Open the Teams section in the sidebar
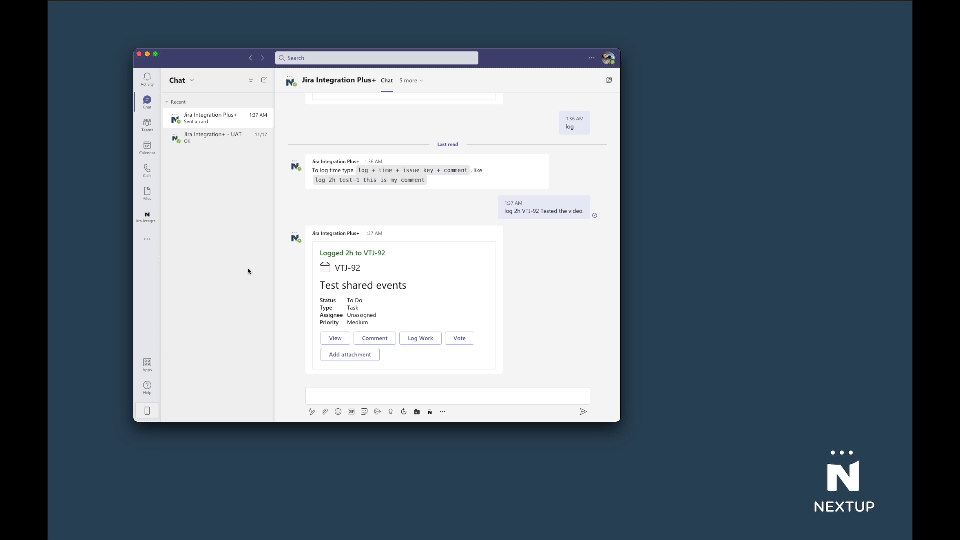Screen dimensions: 960x540 [147, 125]
